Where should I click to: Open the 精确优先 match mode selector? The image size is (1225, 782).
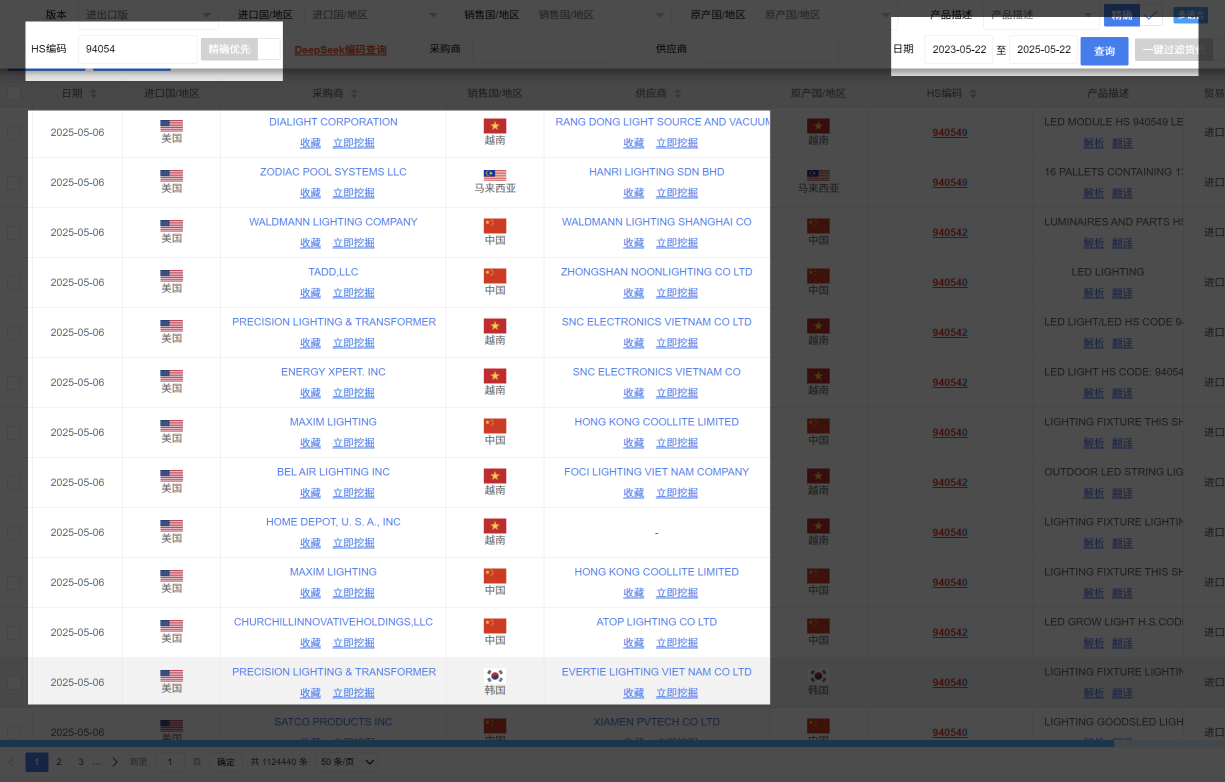coord(240,49)
